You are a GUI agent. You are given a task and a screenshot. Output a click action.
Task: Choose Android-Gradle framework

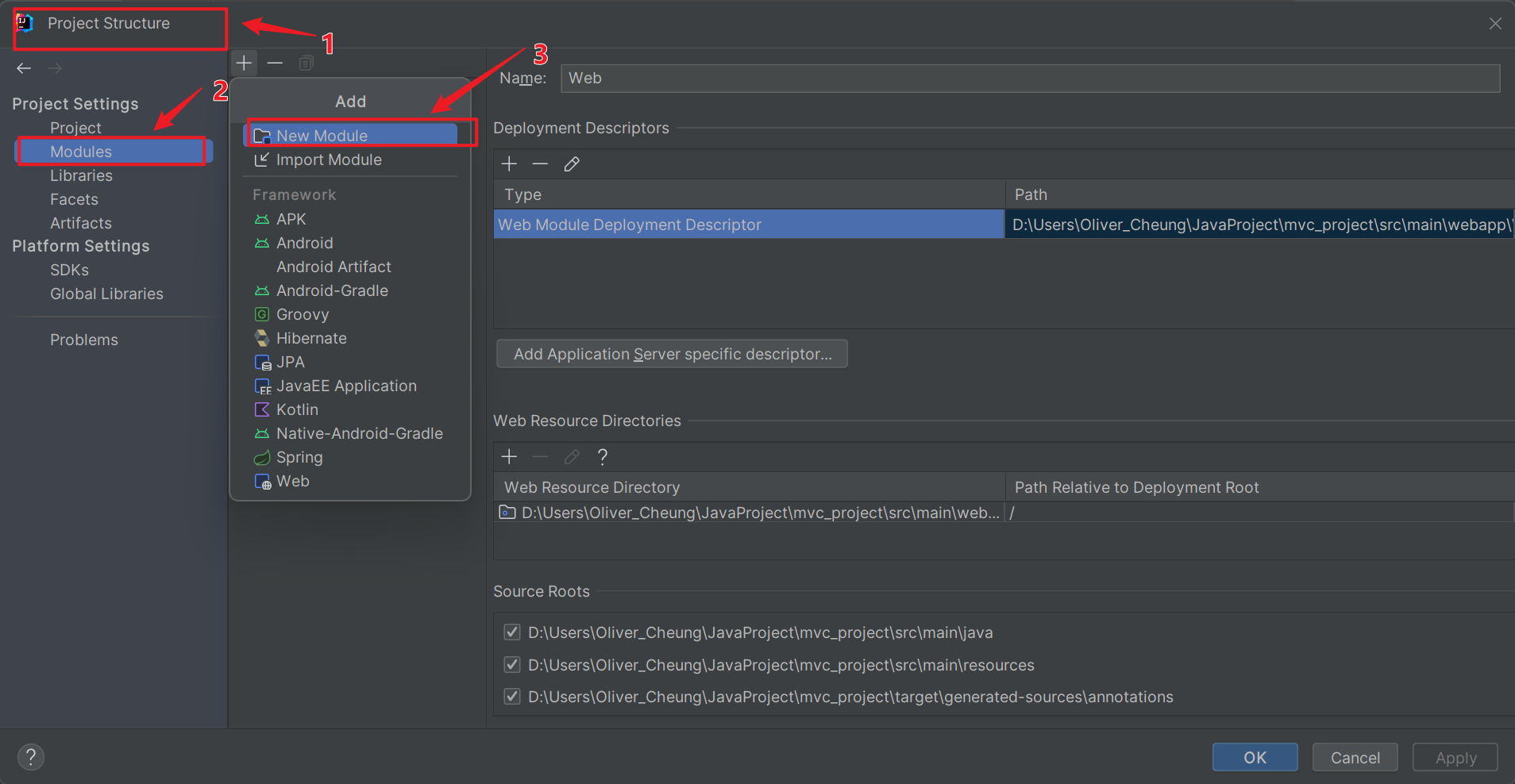[x=350, y=290]
